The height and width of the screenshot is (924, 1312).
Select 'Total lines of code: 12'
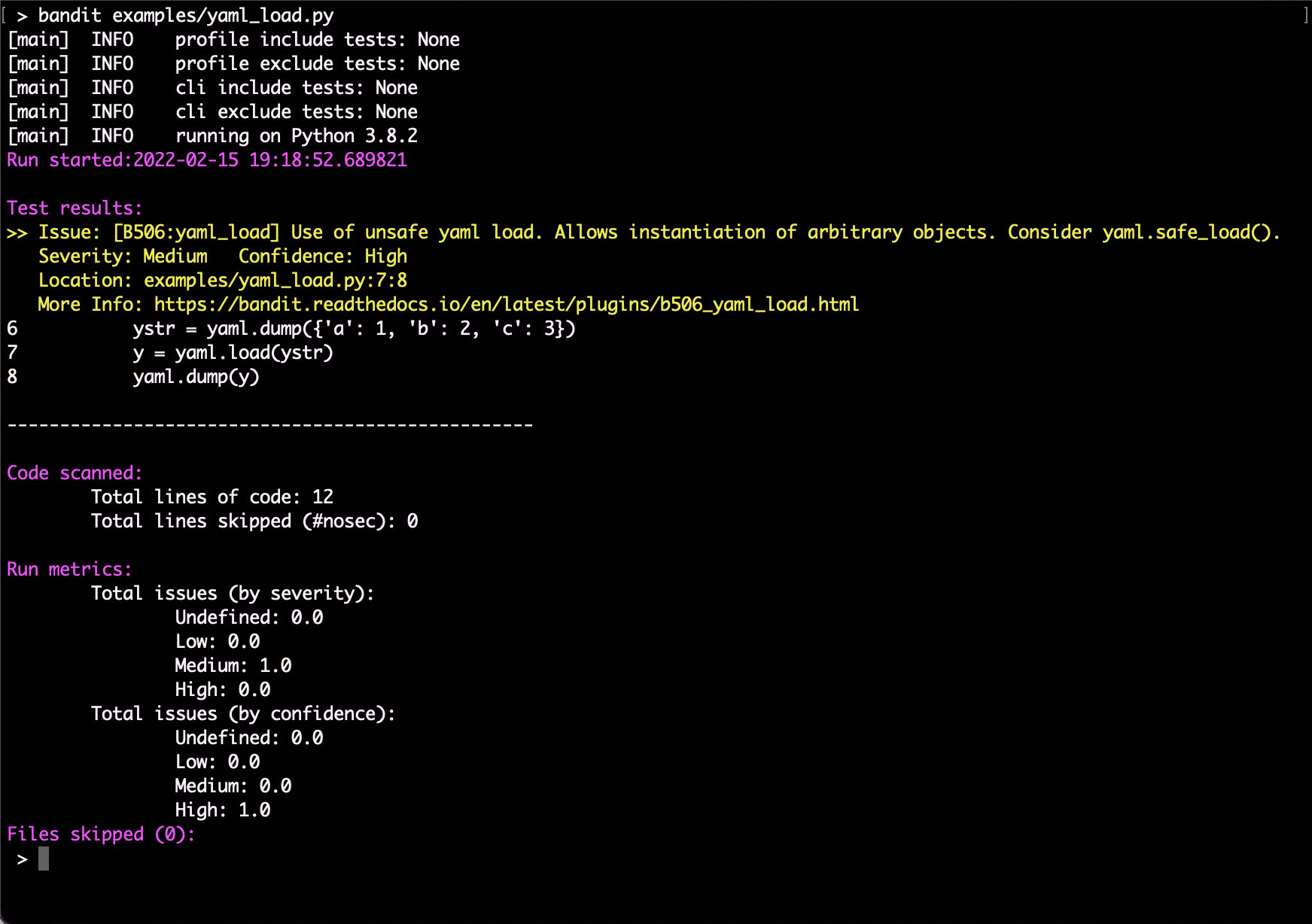(212, 497)
